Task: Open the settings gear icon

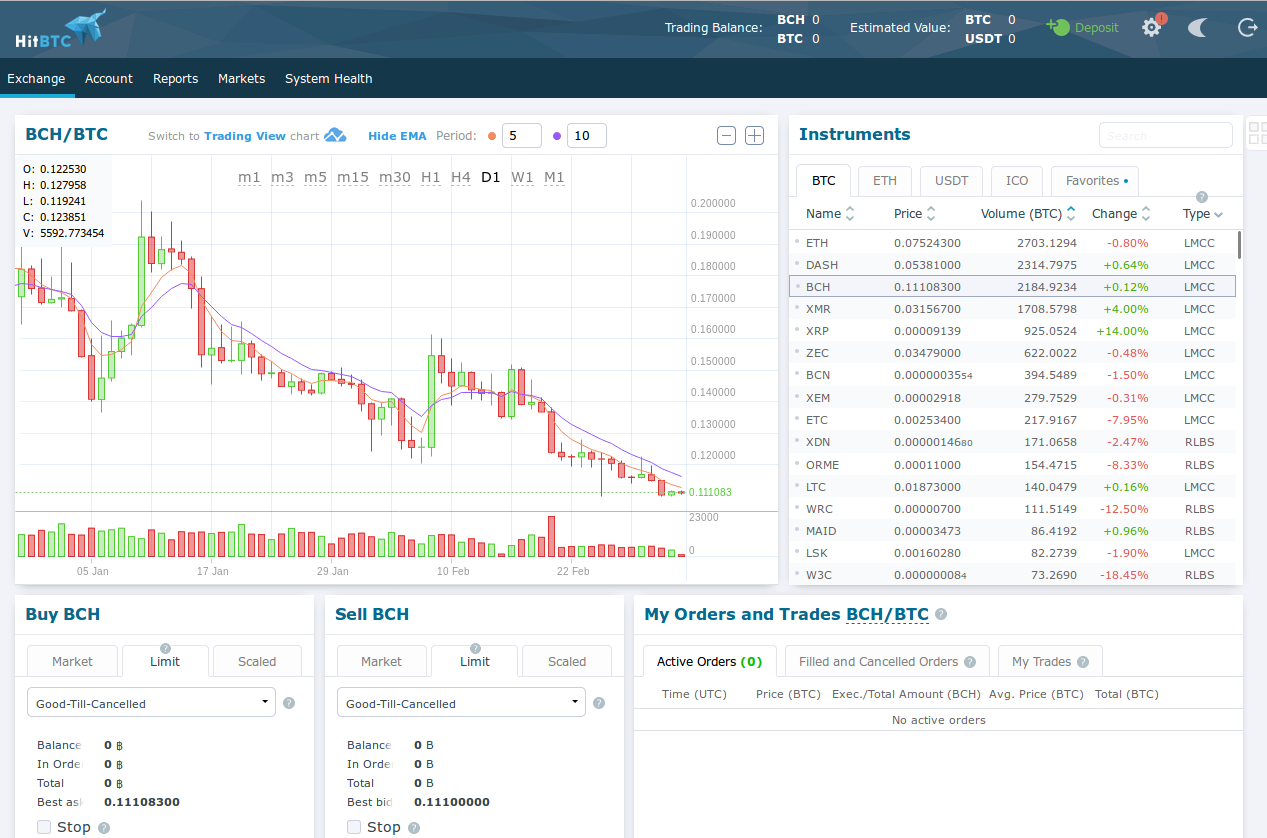Action: 1151,28
